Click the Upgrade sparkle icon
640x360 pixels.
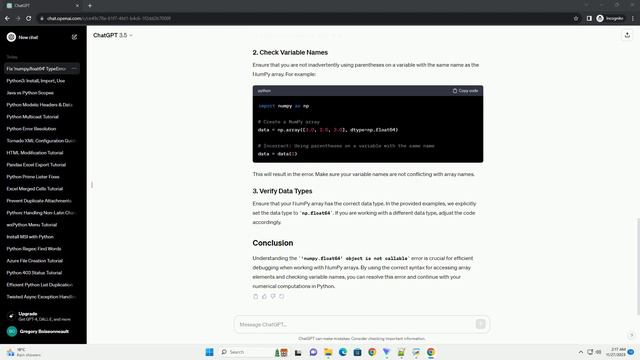tap(11, 316)
